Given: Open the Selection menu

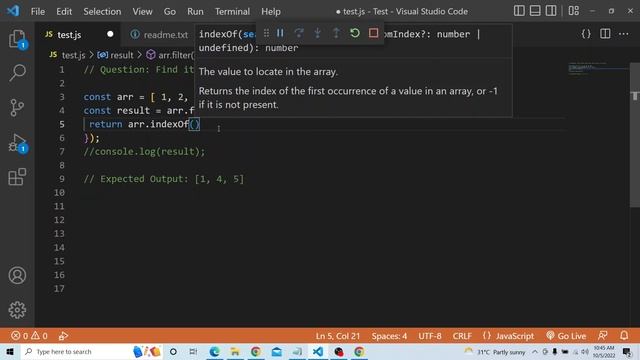Looking at the screenshot, I should click(x=102, y=11).
